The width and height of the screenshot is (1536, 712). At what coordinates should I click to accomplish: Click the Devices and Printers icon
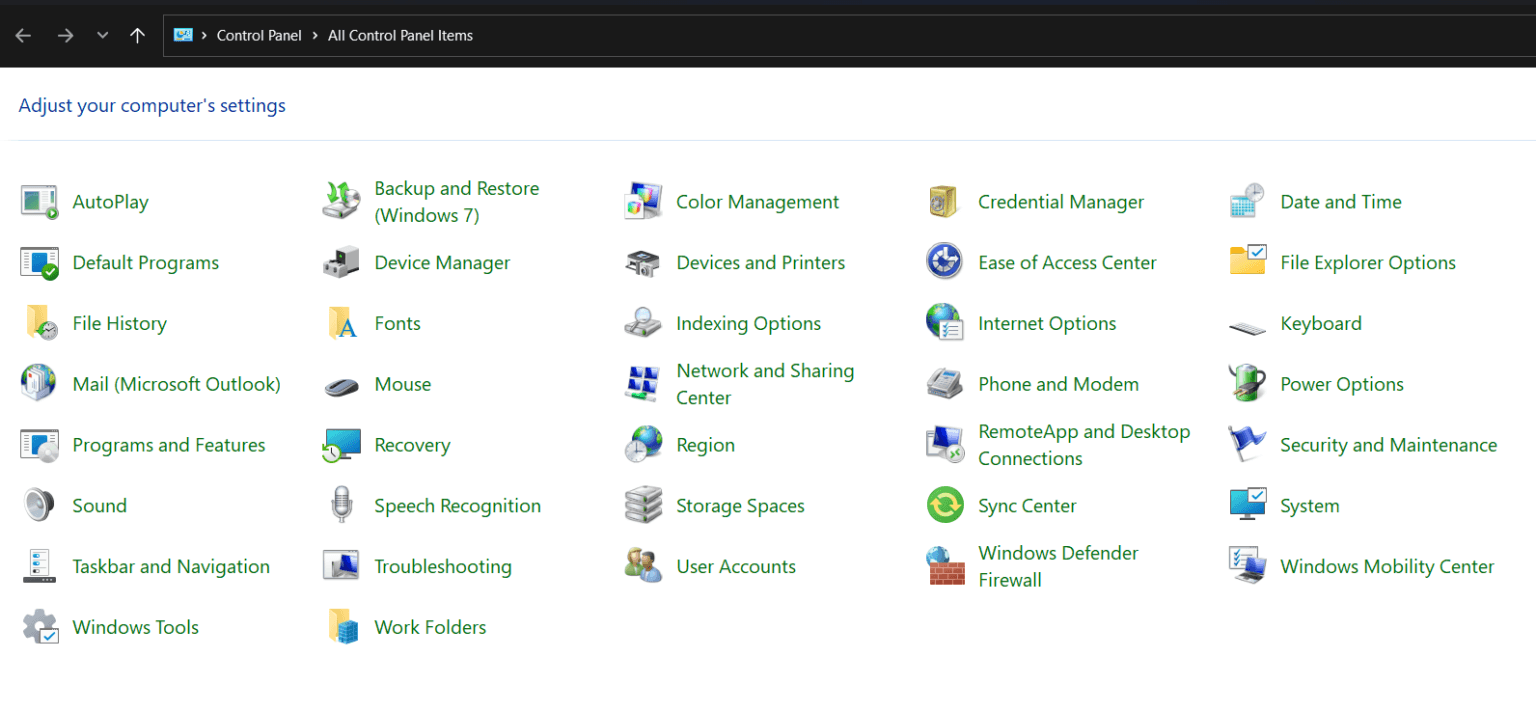pos(644,263)
